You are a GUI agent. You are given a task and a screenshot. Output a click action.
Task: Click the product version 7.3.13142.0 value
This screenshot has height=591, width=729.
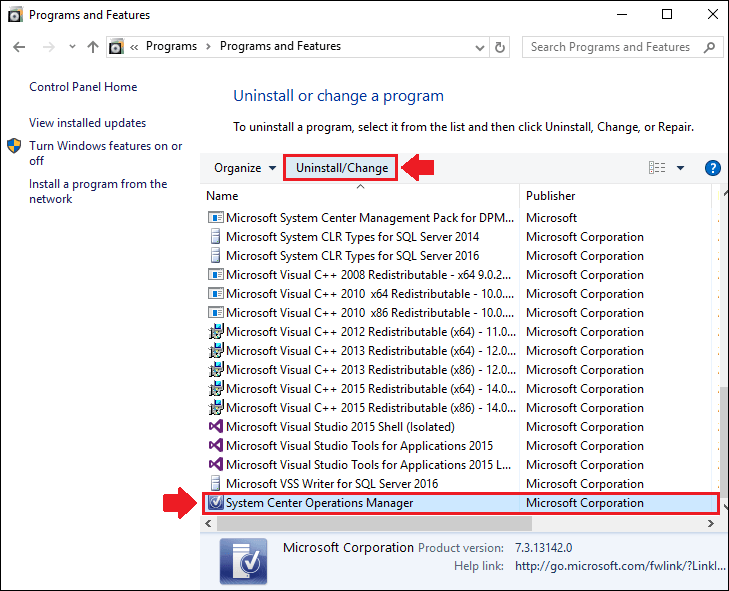click(x=543, y=548)
